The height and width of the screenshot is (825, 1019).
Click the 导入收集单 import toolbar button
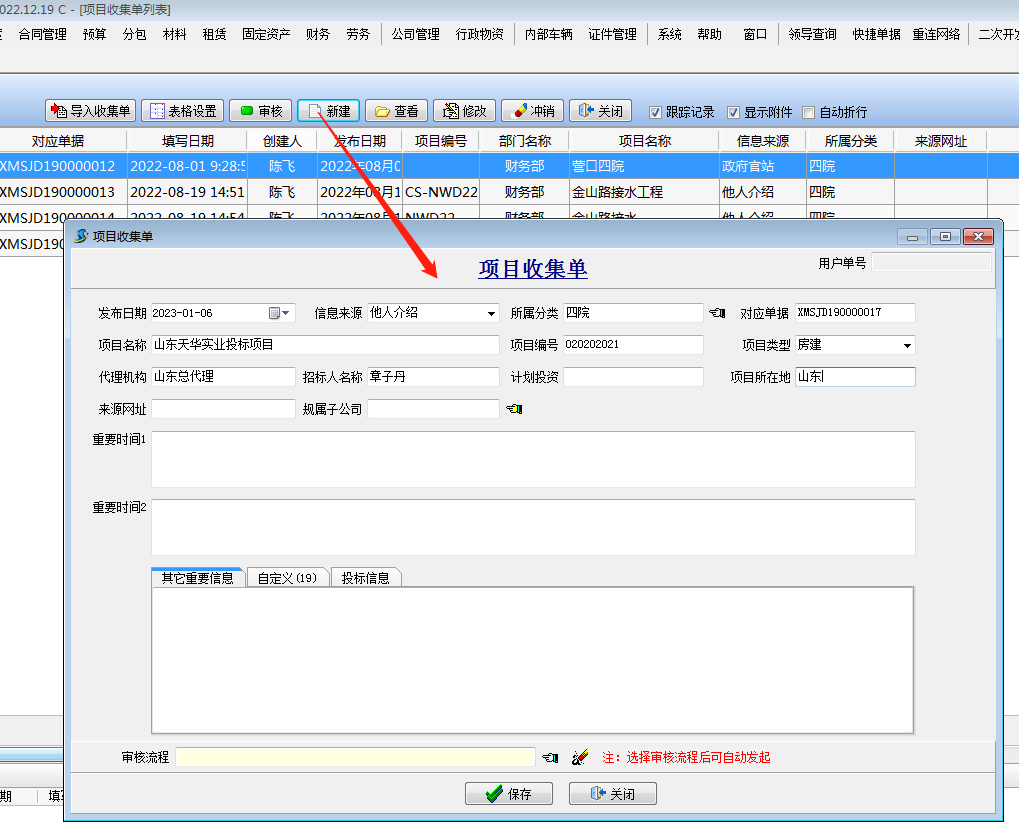[x=91, y=111]
